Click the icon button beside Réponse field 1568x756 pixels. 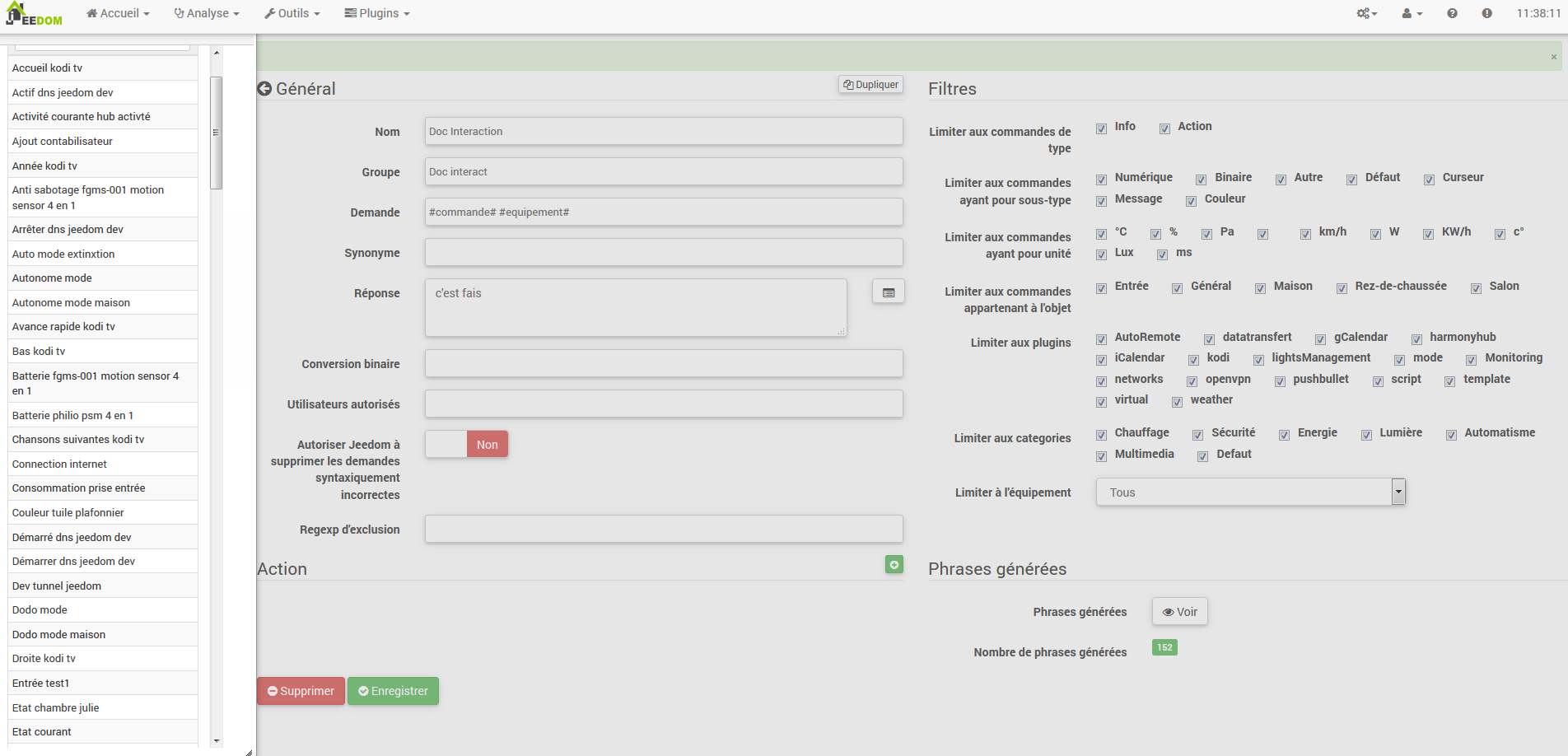coord(888,292)
